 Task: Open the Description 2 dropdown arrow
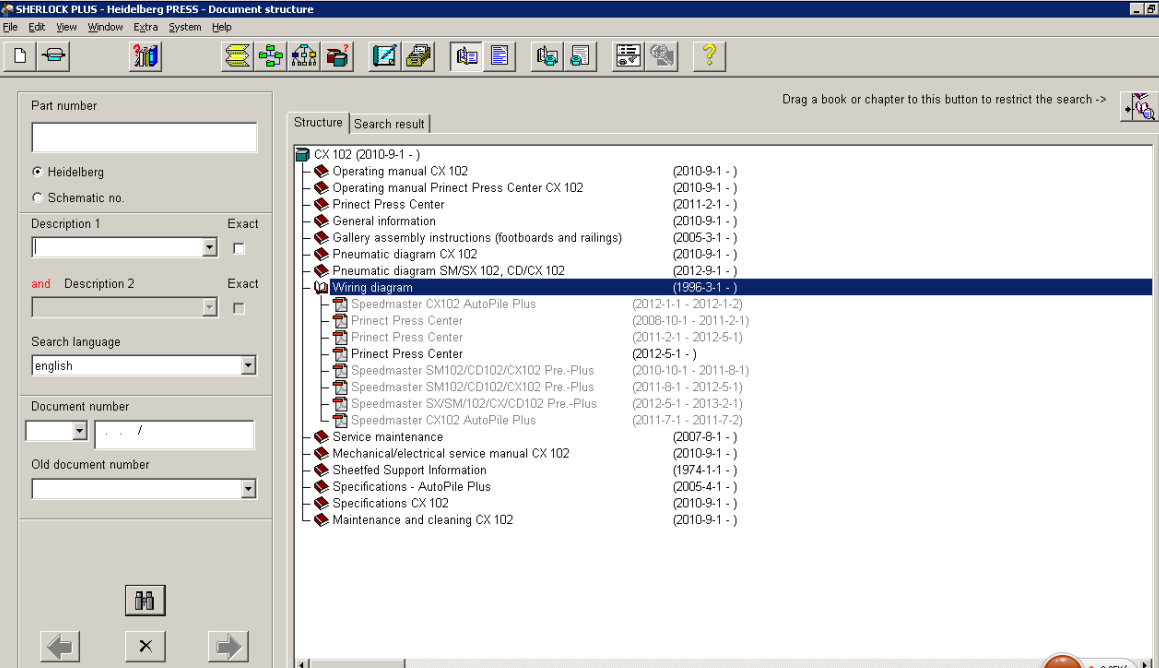(x=210, y=307)
